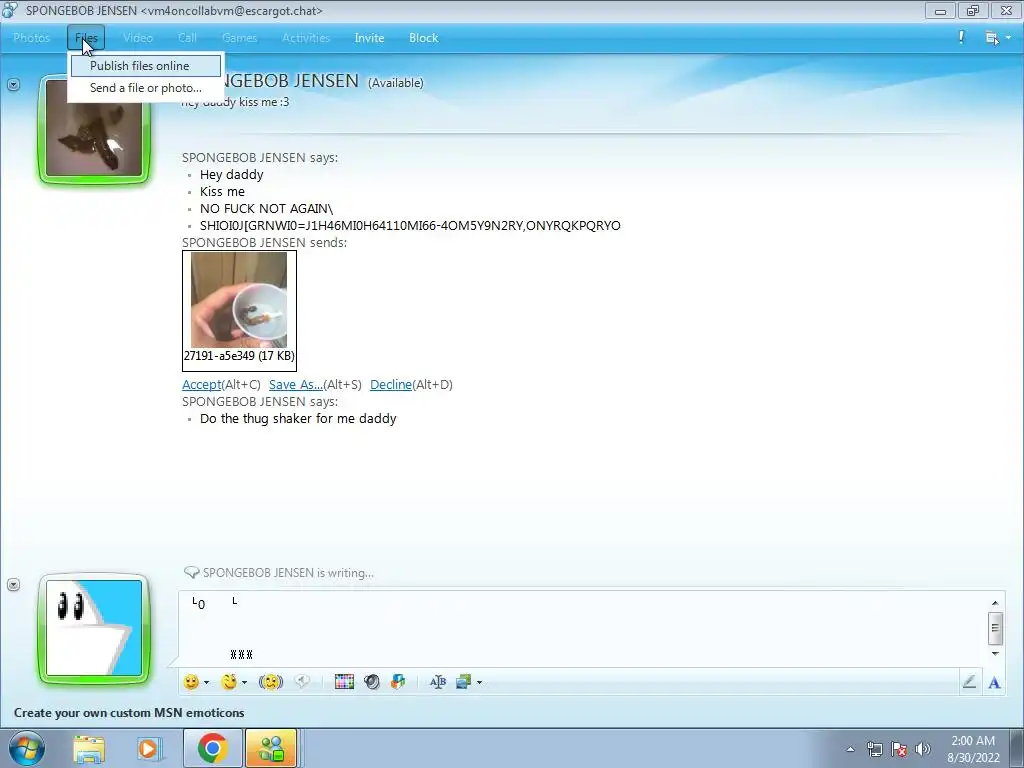The image size is (1024, 768).
Task: Click the Invite button
Action: (369, 38)
